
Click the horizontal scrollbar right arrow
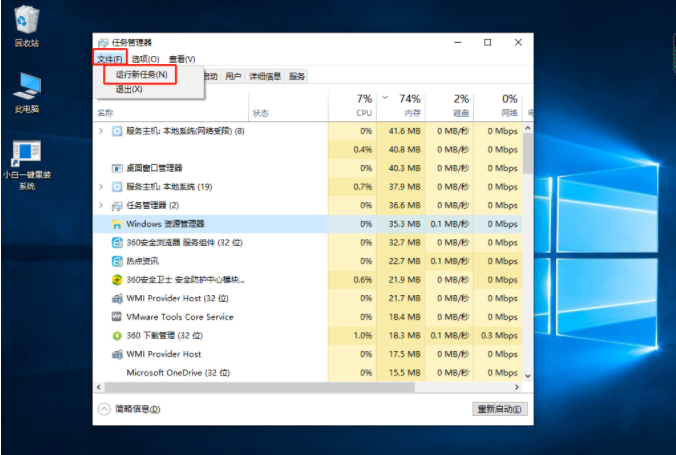pyautogui.click(x=517, y=387)
